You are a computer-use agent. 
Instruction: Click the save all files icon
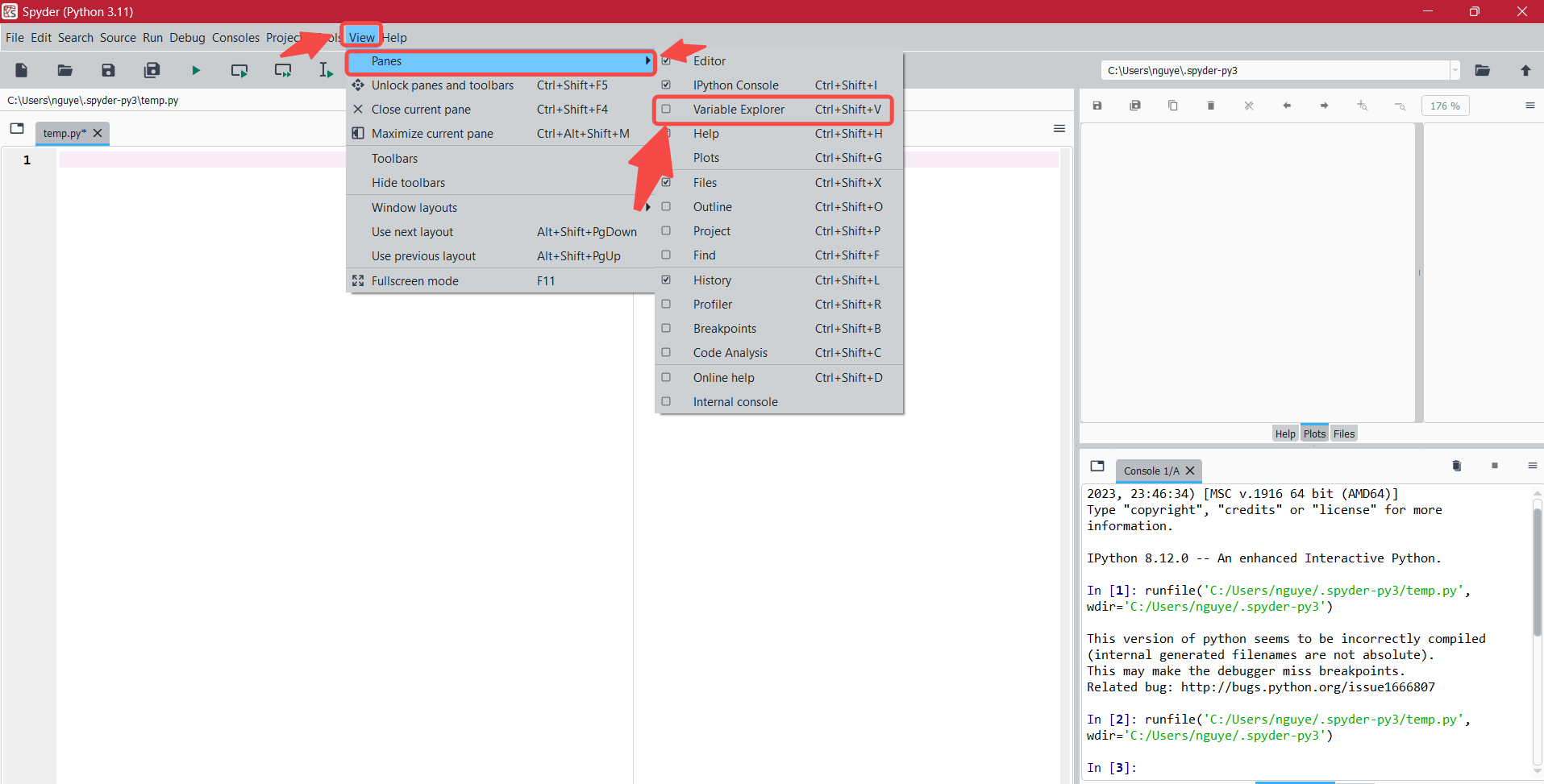(x=152, y=70)
